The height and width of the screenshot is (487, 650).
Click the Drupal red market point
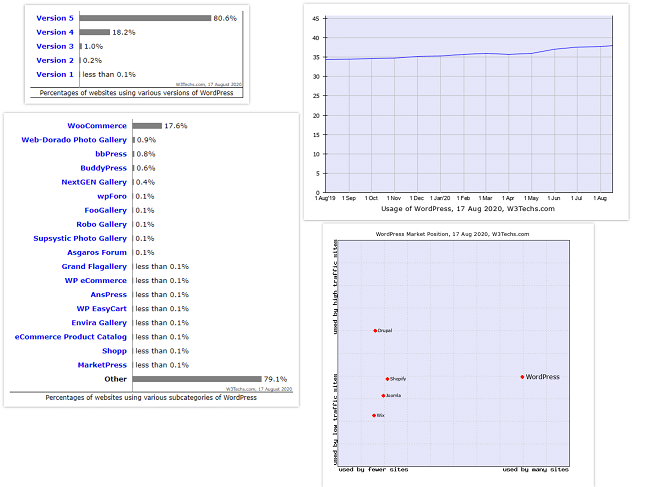click(375, 331)
